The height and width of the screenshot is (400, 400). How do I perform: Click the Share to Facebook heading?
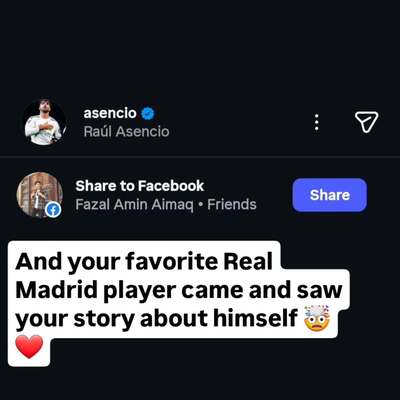pos(139,186)
